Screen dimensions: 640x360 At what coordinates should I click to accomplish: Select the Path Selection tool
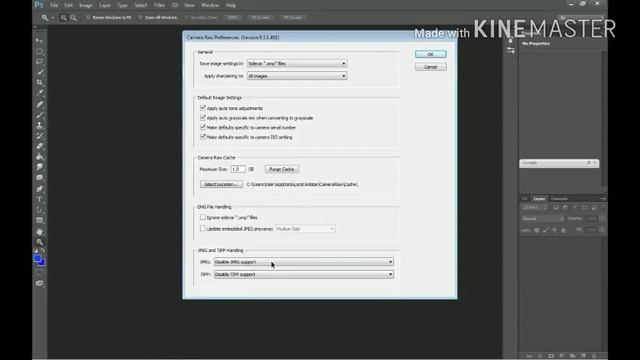point(39,210)
